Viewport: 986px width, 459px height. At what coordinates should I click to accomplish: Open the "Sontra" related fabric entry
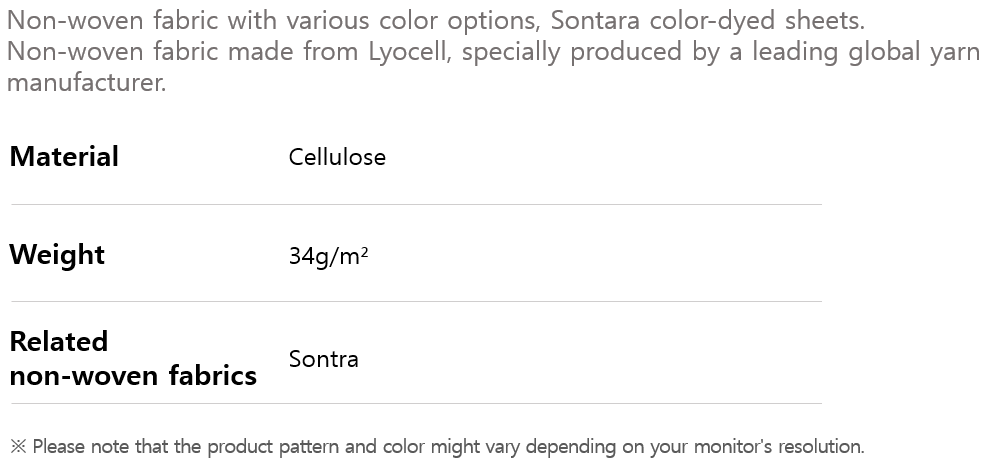point(323,359)
